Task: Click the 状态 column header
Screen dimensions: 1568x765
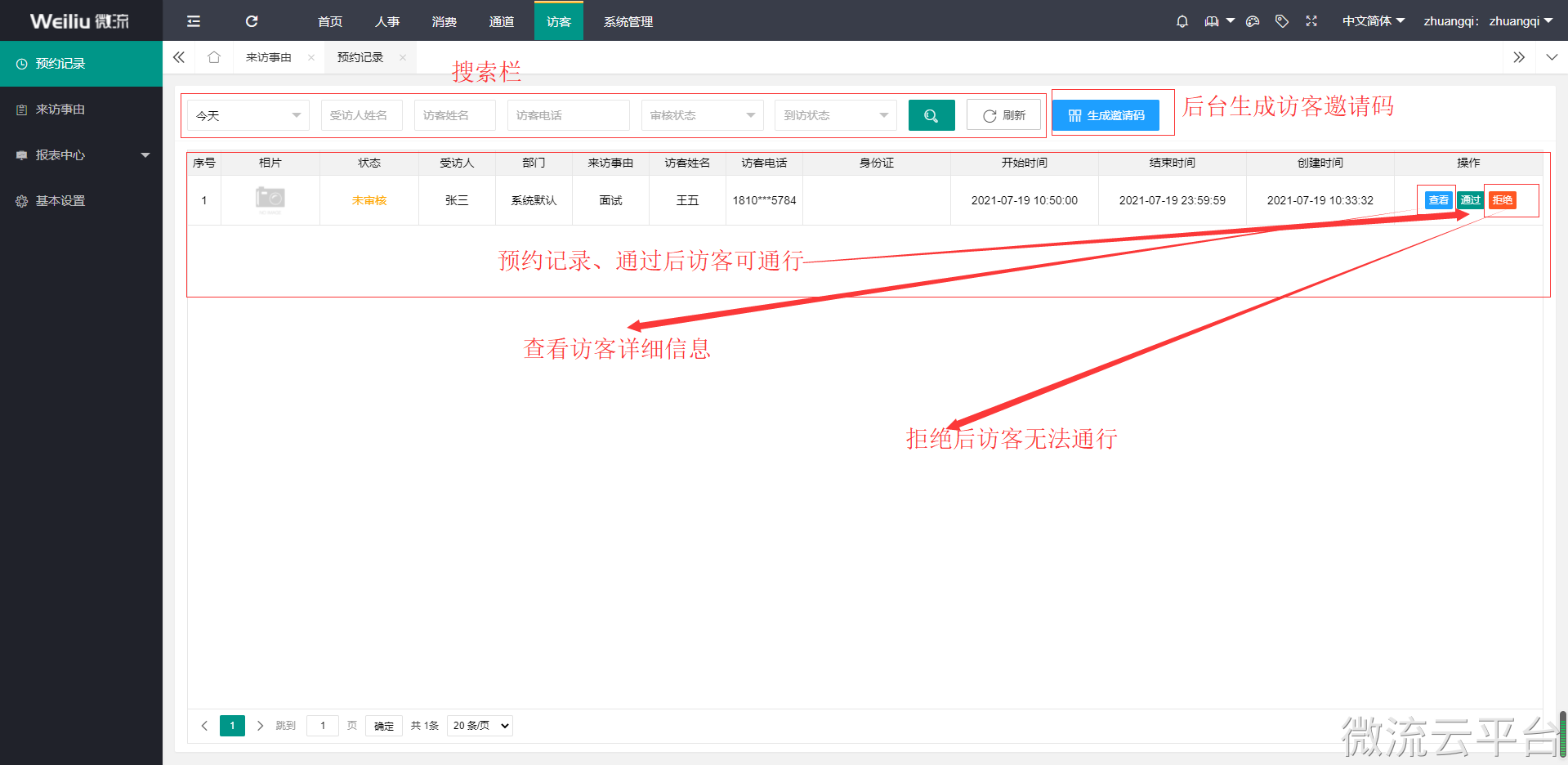Action: (x=369, y=163)
